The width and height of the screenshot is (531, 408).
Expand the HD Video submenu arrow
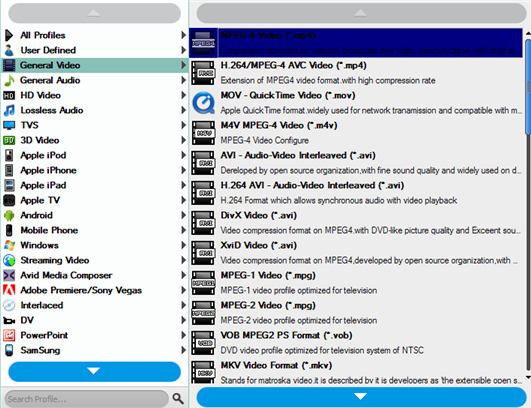point(183,95)
